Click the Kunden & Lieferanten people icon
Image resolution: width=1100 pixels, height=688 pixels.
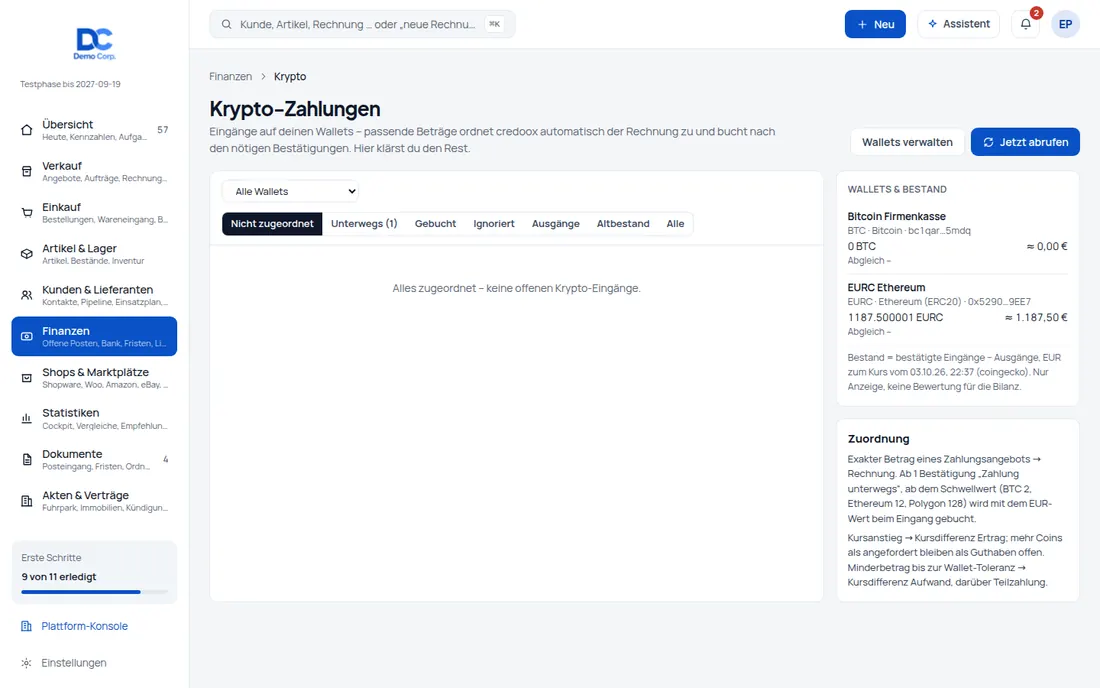(27, 295)
